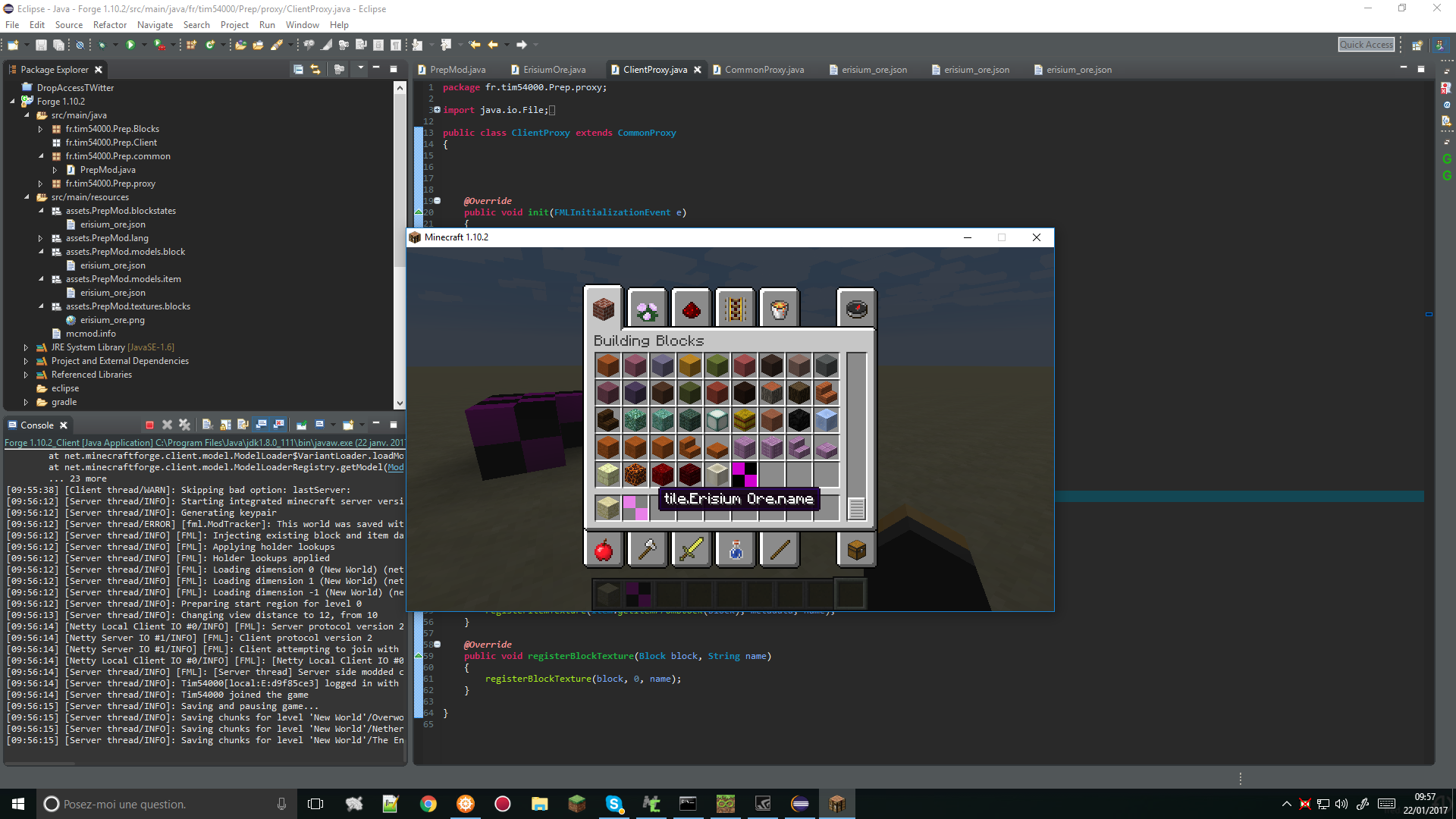This screenshot has width=1456, height=819.
Task: Terminate the running program in Console
Action: pos(149,425)
